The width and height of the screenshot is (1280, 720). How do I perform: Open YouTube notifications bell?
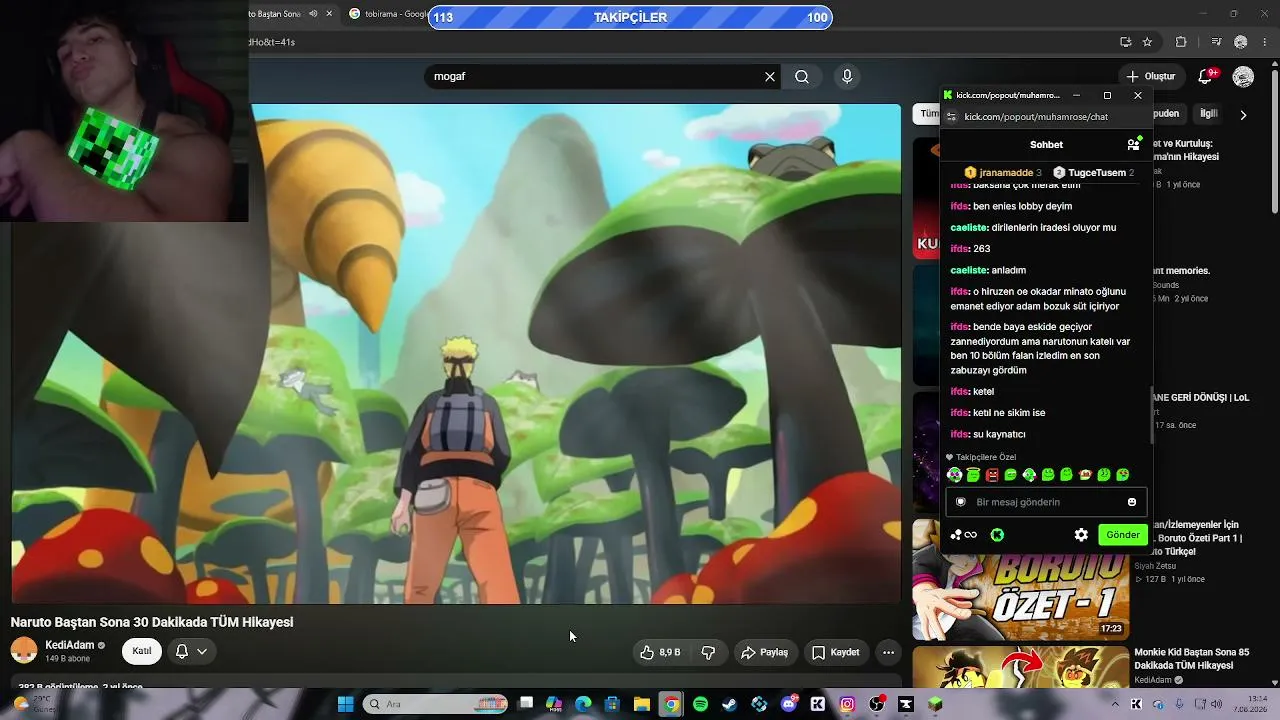coord(1206,76)
